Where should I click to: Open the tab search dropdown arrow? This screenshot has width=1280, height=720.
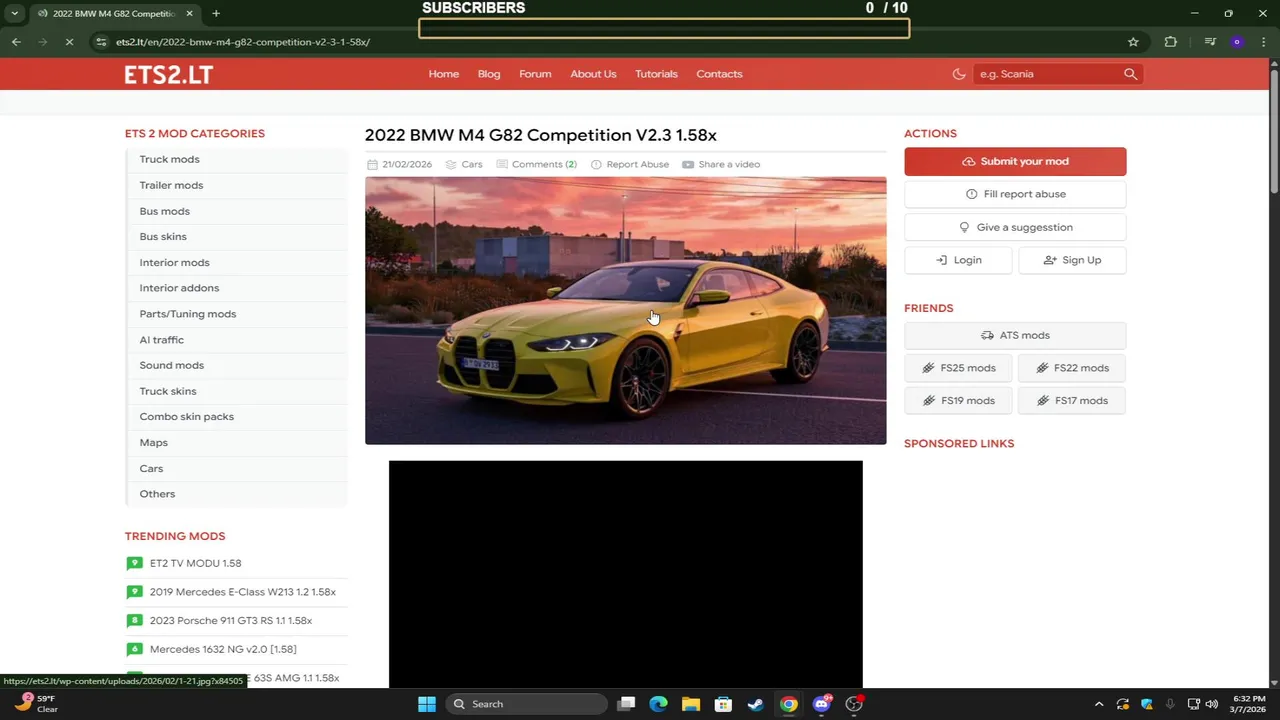tap(14, 13)
